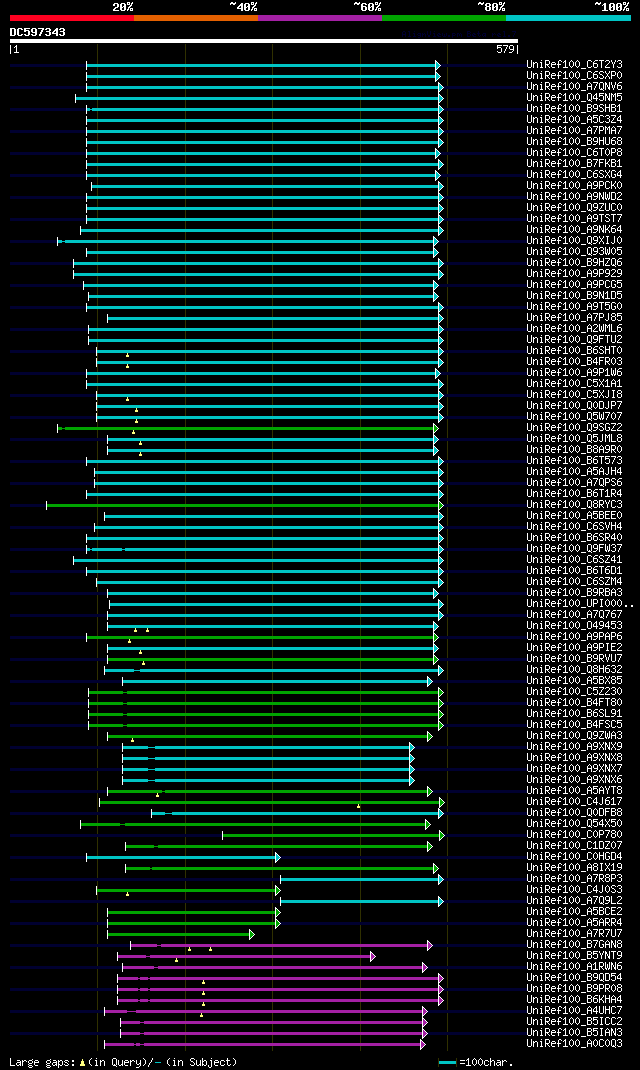Select label UniRef100_Q5JML8

pyautogui.click(x=574, y=439)
